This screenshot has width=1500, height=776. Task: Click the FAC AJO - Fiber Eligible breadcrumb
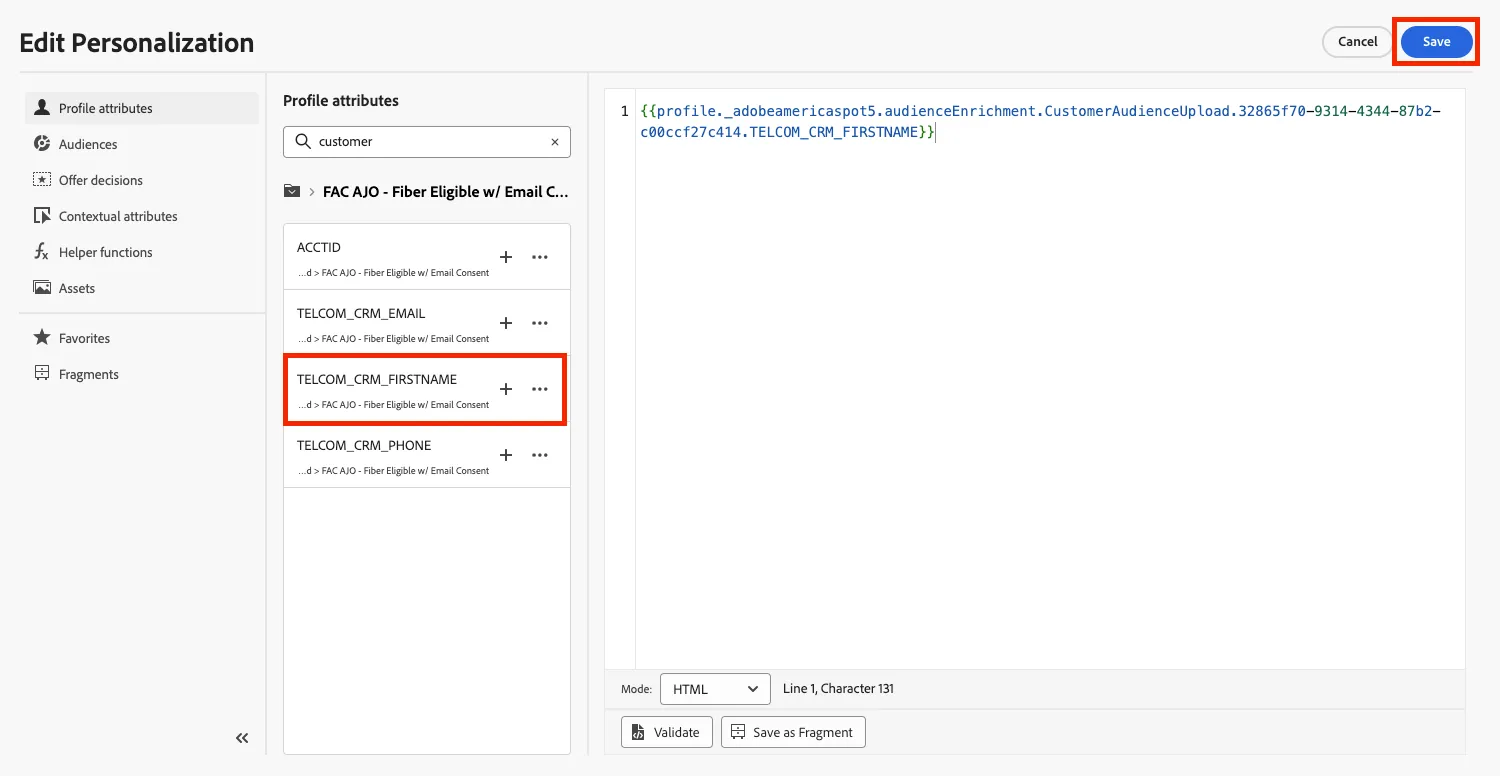446,191
